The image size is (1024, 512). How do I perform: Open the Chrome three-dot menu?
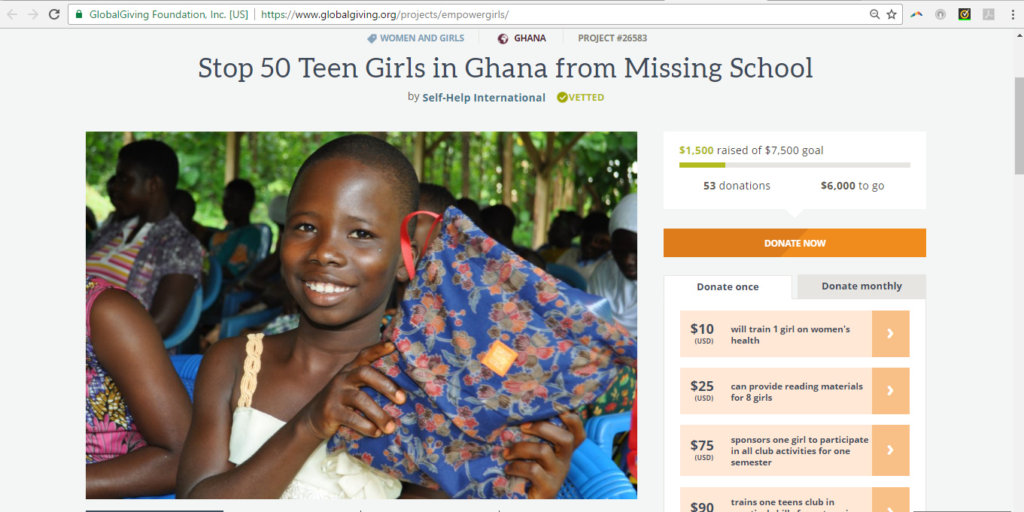coord(1013,14)
